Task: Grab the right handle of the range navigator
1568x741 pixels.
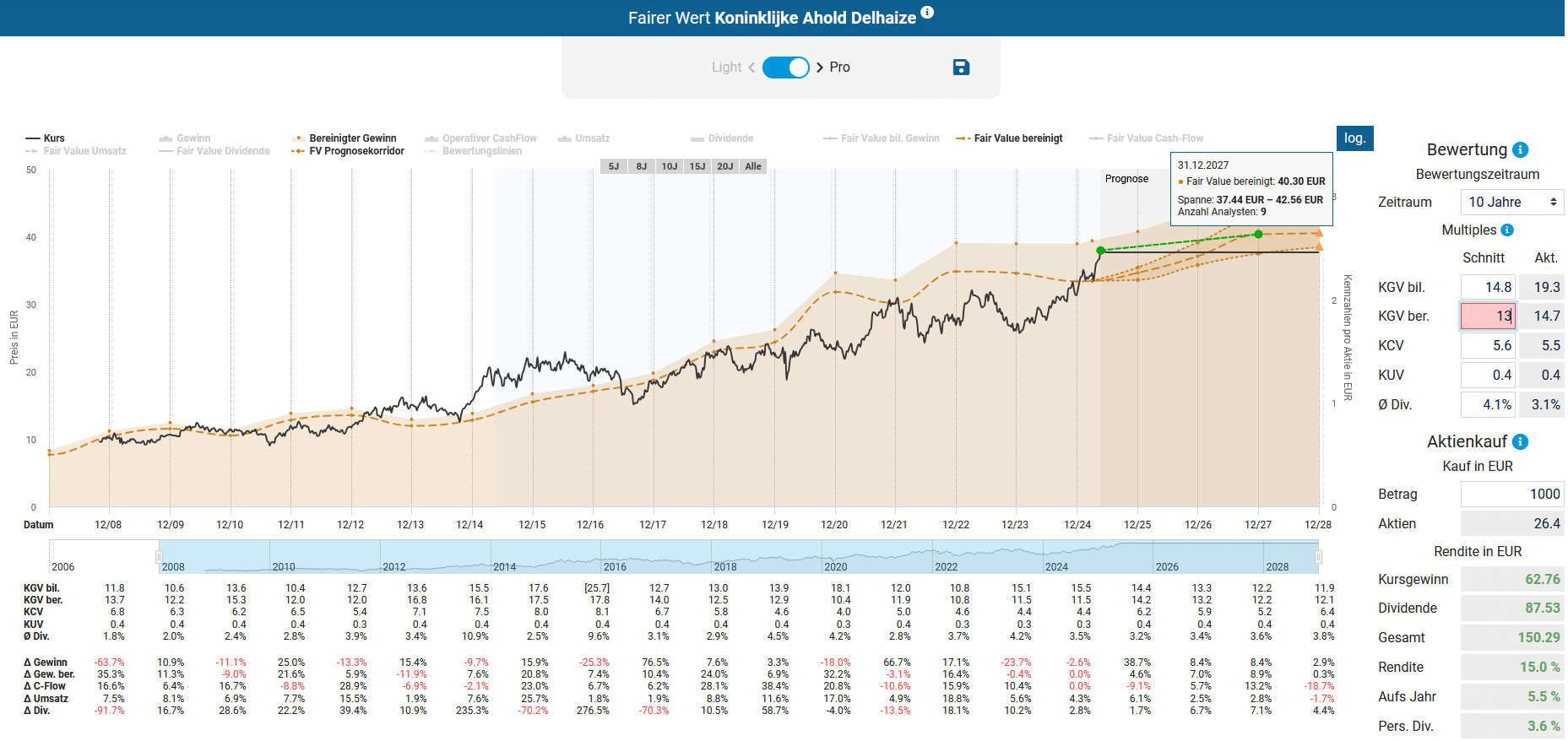Action: click(x=1318, y=556)
